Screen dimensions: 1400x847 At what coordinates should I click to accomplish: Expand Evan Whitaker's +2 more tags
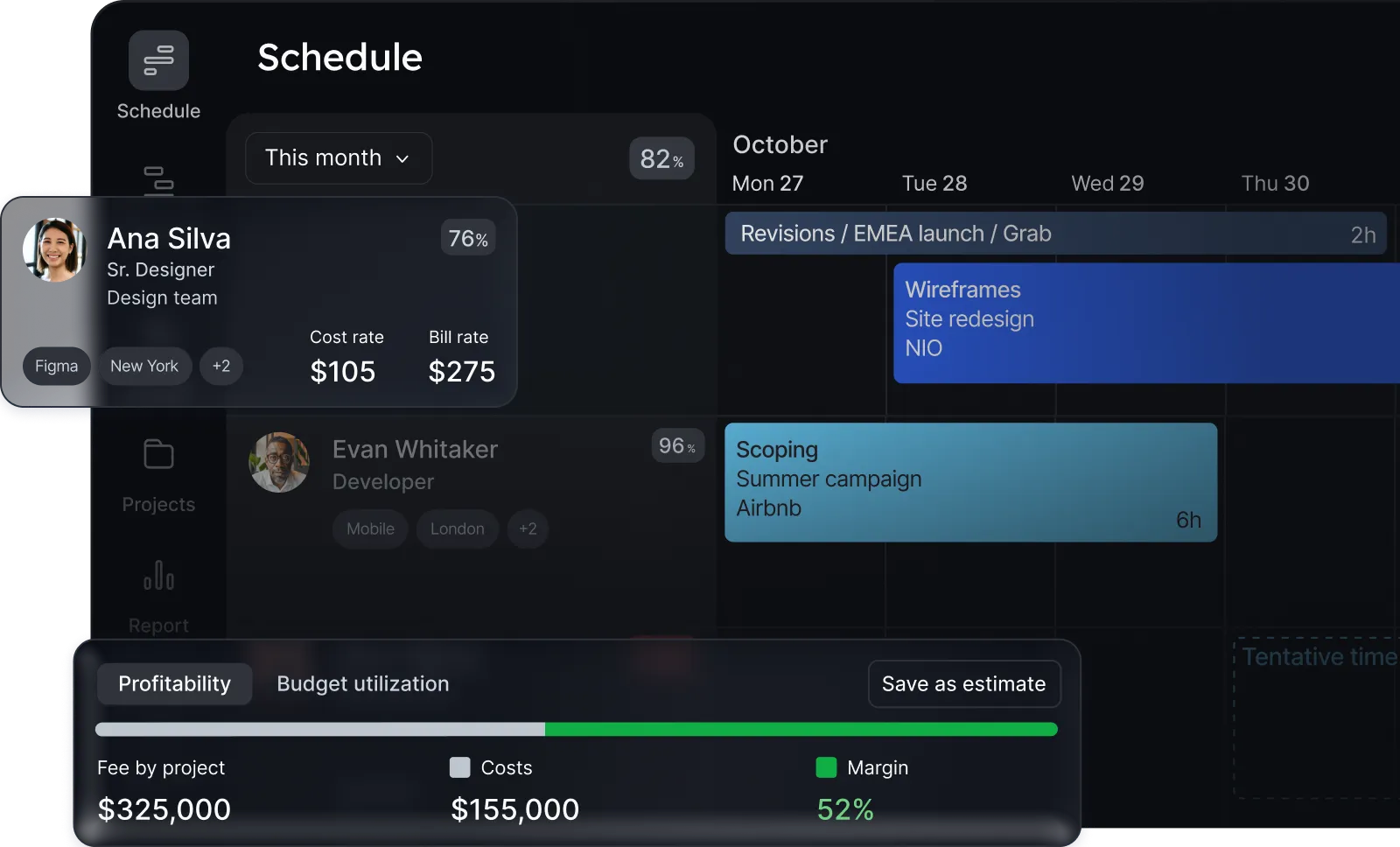[x=528, y=528]
